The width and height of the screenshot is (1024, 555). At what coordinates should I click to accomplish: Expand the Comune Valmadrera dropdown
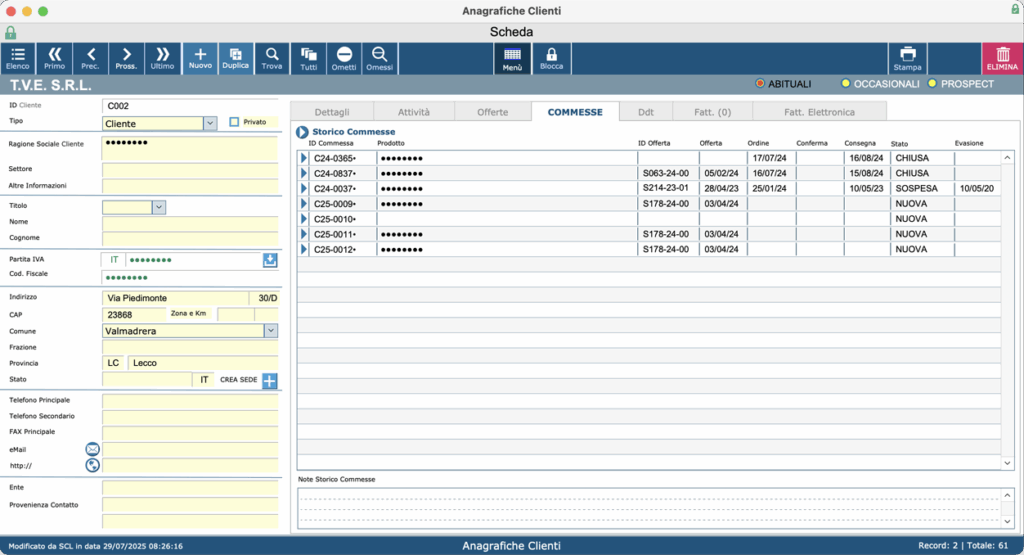(x=270, y=331)
